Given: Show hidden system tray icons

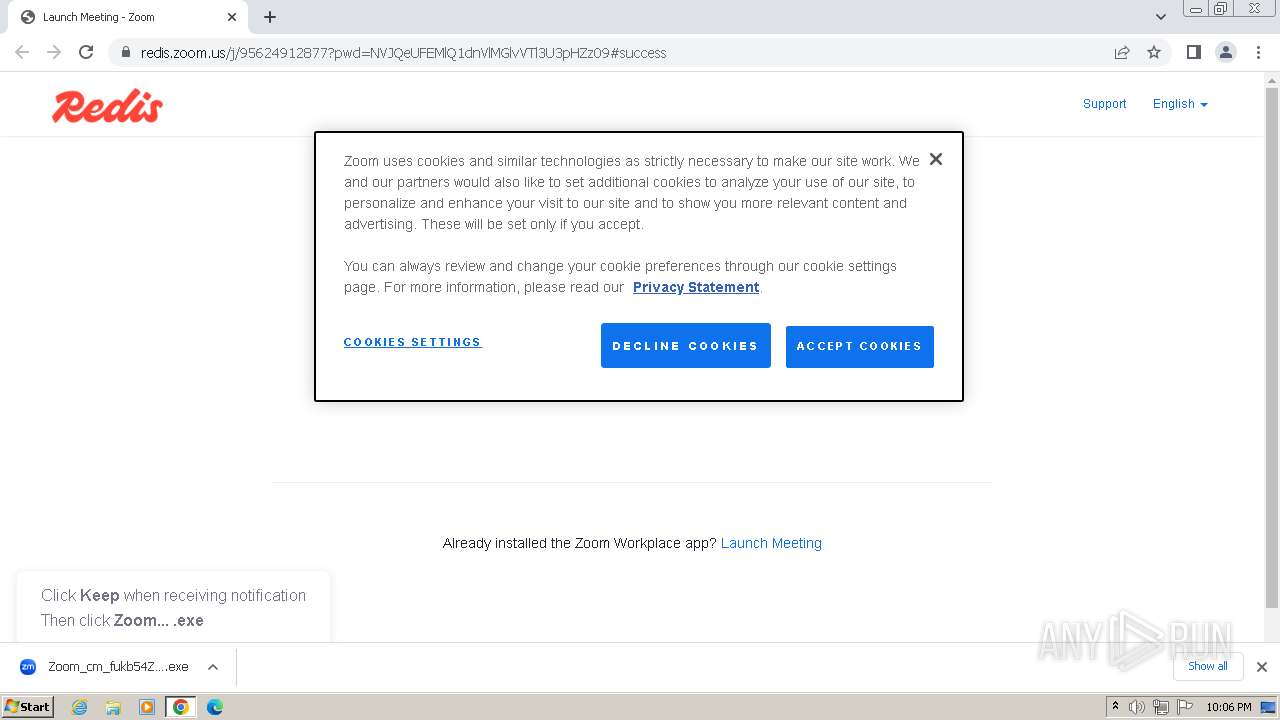Looking at the screenshot, I should (x=1116, y=707).
